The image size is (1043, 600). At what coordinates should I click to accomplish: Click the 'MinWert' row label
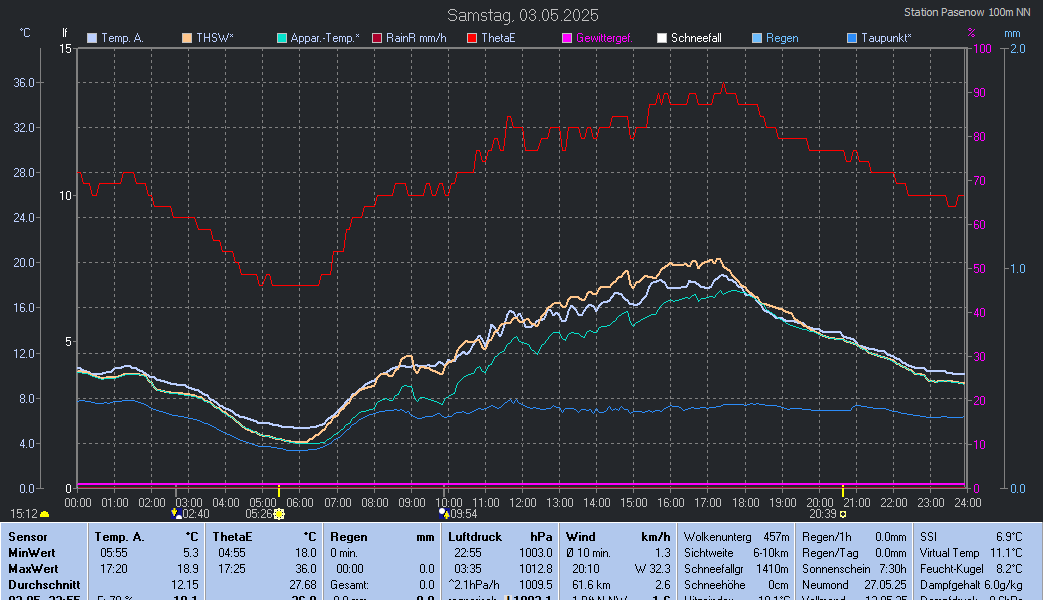[x=32, y=553]
